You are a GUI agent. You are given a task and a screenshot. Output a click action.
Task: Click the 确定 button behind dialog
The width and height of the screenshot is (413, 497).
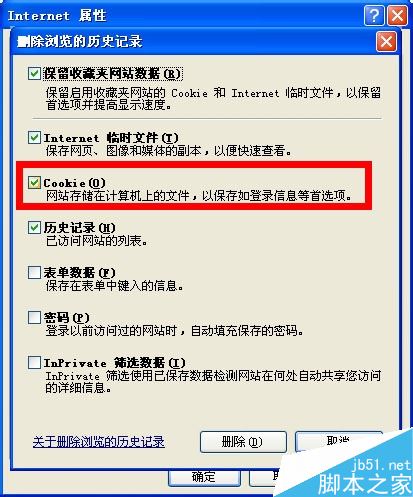coord(204,477)
